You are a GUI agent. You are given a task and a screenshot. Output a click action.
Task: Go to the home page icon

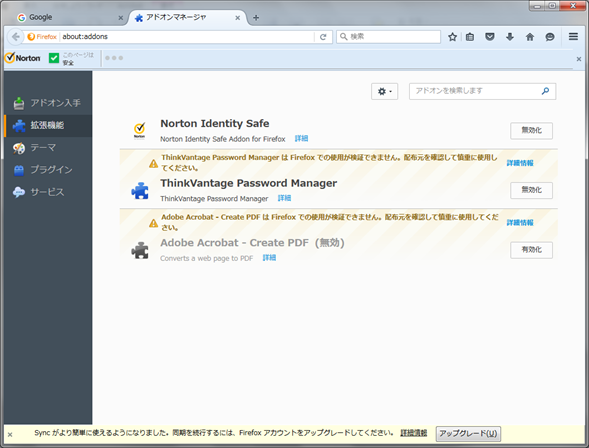point(530,37)
